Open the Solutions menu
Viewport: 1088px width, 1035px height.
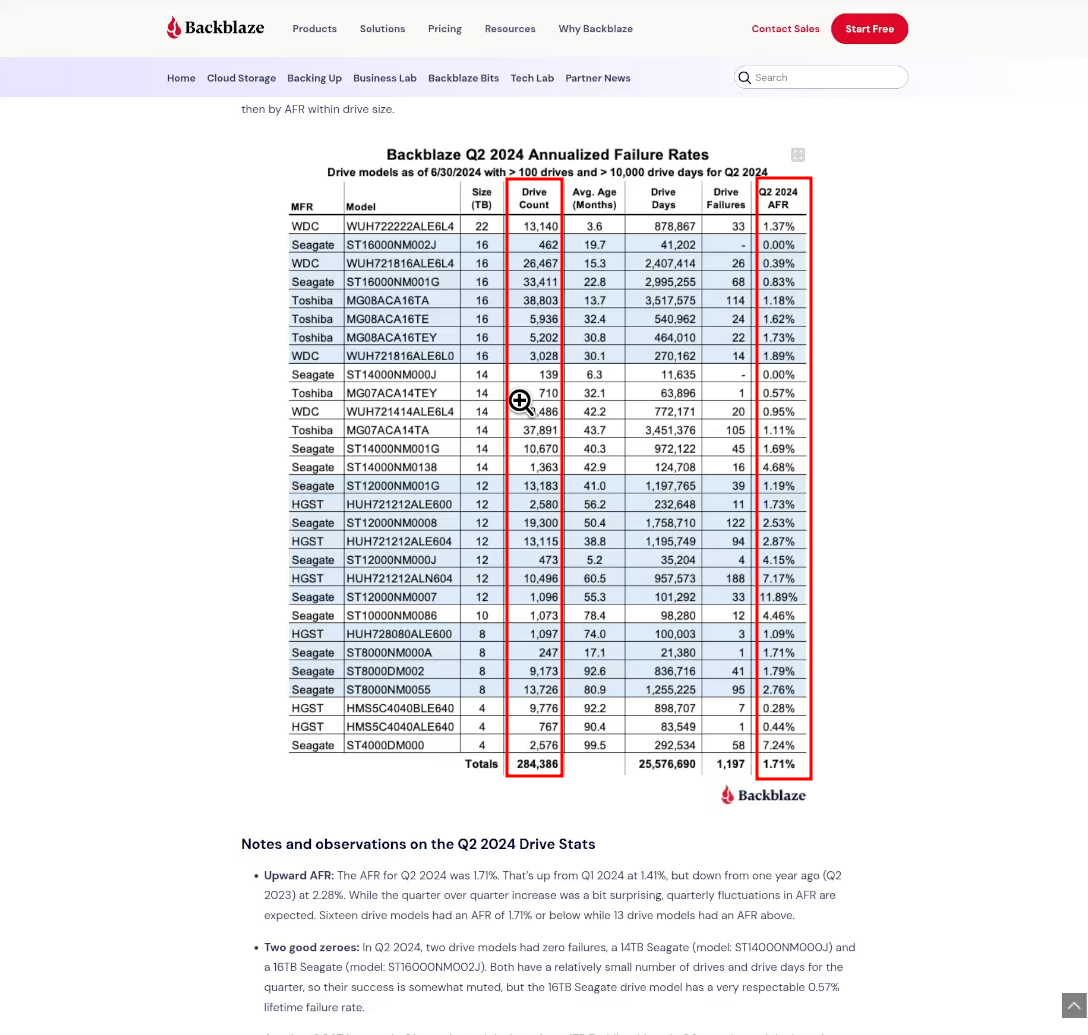tap(382, 28)
